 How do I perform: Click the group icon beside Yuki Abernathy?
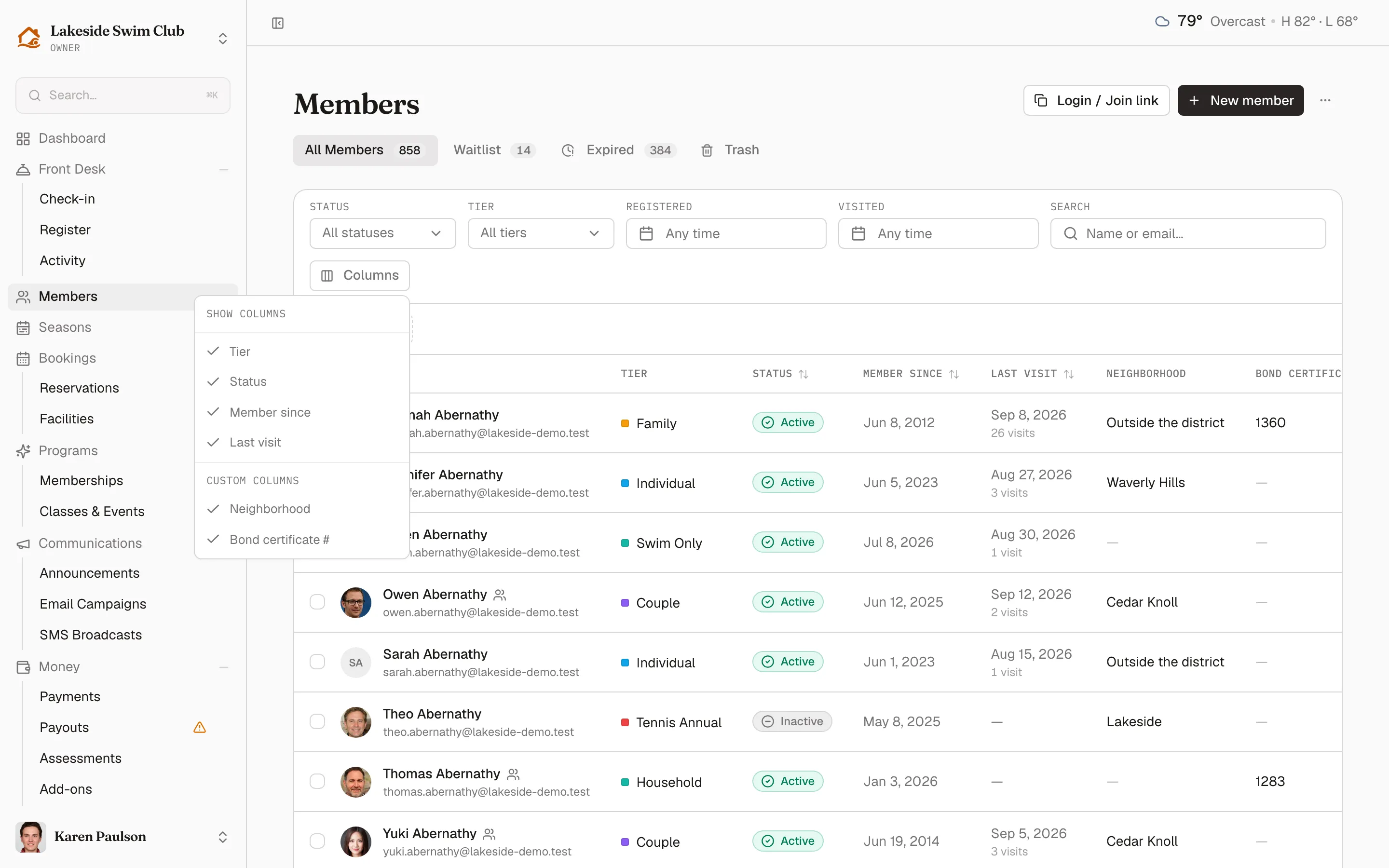[490, 834]
